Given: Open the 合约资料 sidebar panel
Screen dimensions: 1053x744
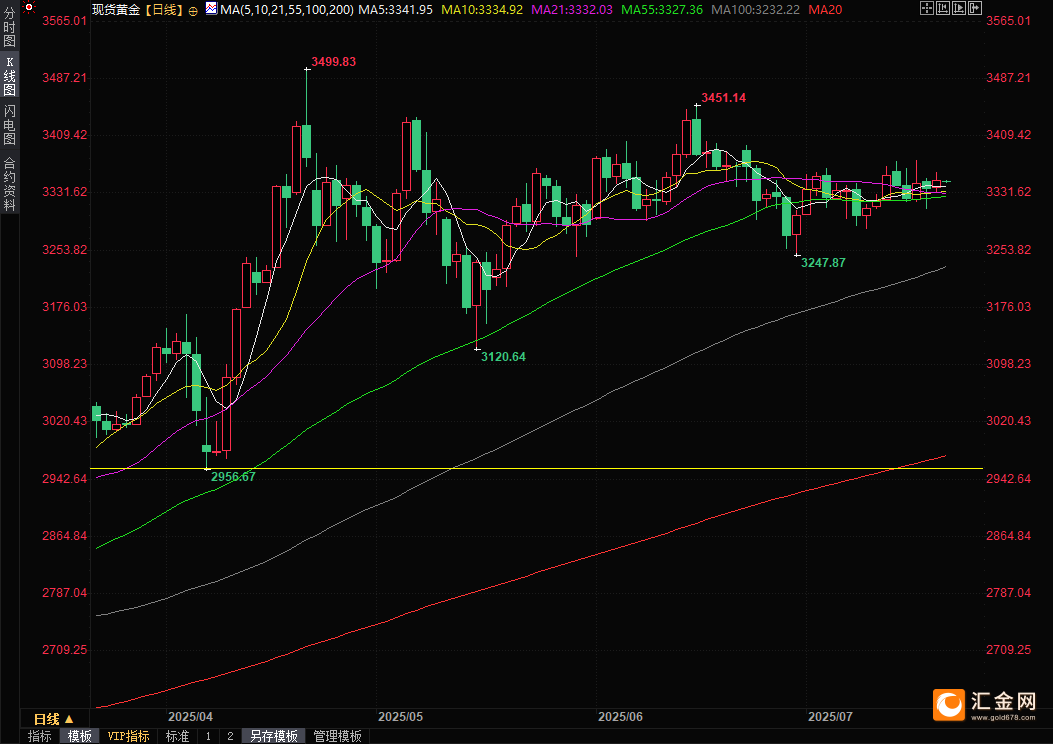Looking at the screenshot, I should click(x=9, y=183).
